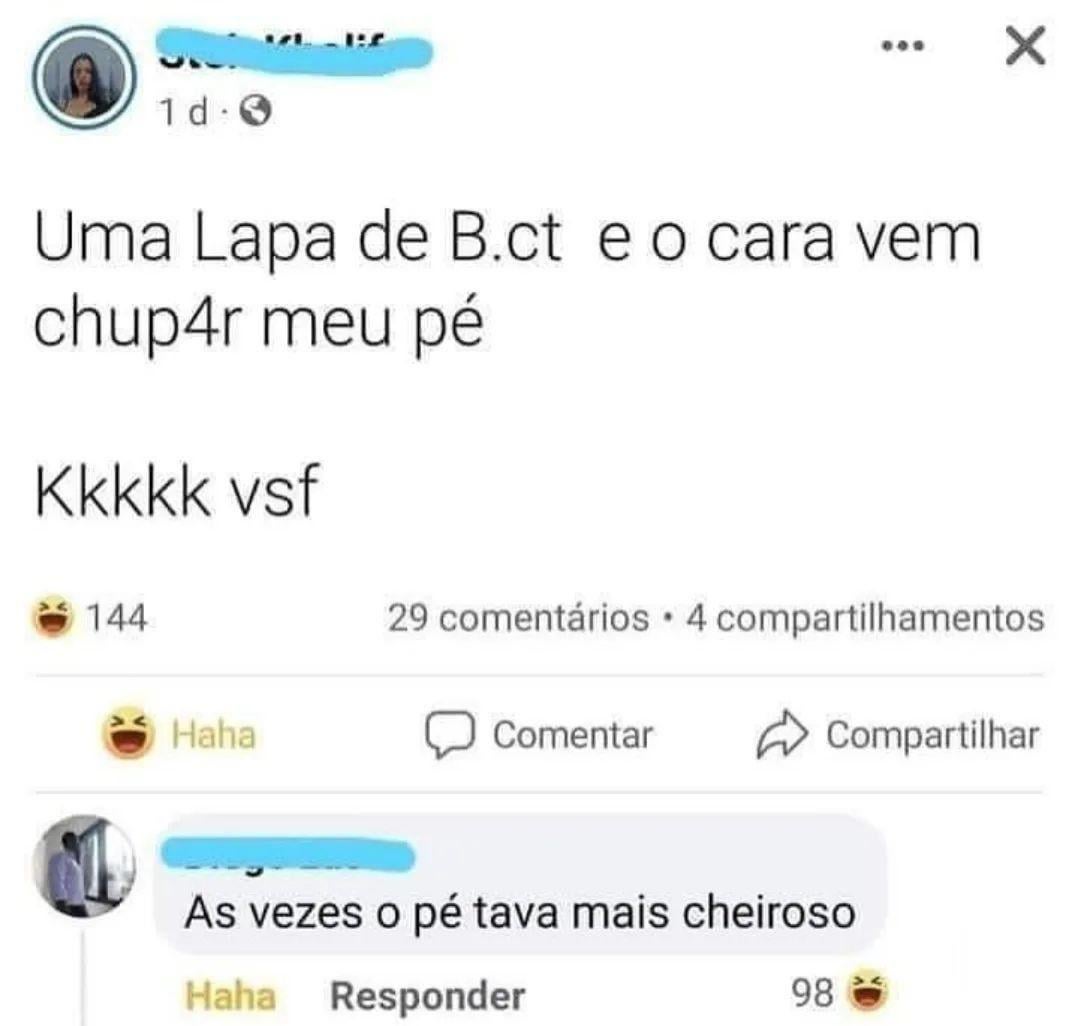Click the Comentar speech bubble icon
The width and height of the screenshot is (1078, 1026).
[450, 734]
